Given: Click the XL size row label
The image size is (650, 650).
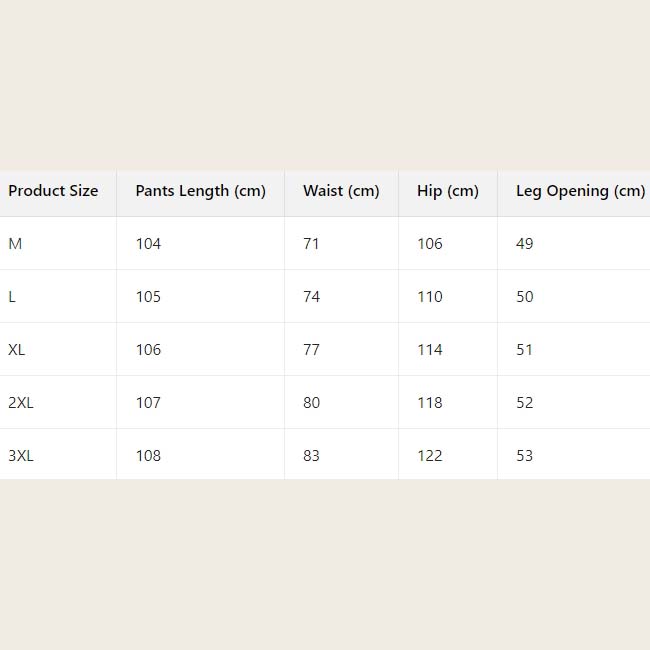Looking at the screenshot, I should point(17,350).
